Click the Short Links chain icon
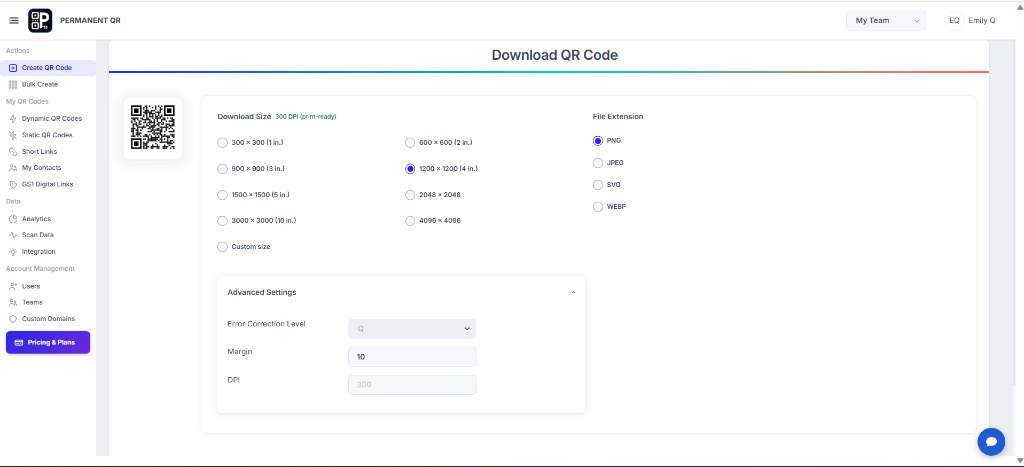 click(13, 152)
